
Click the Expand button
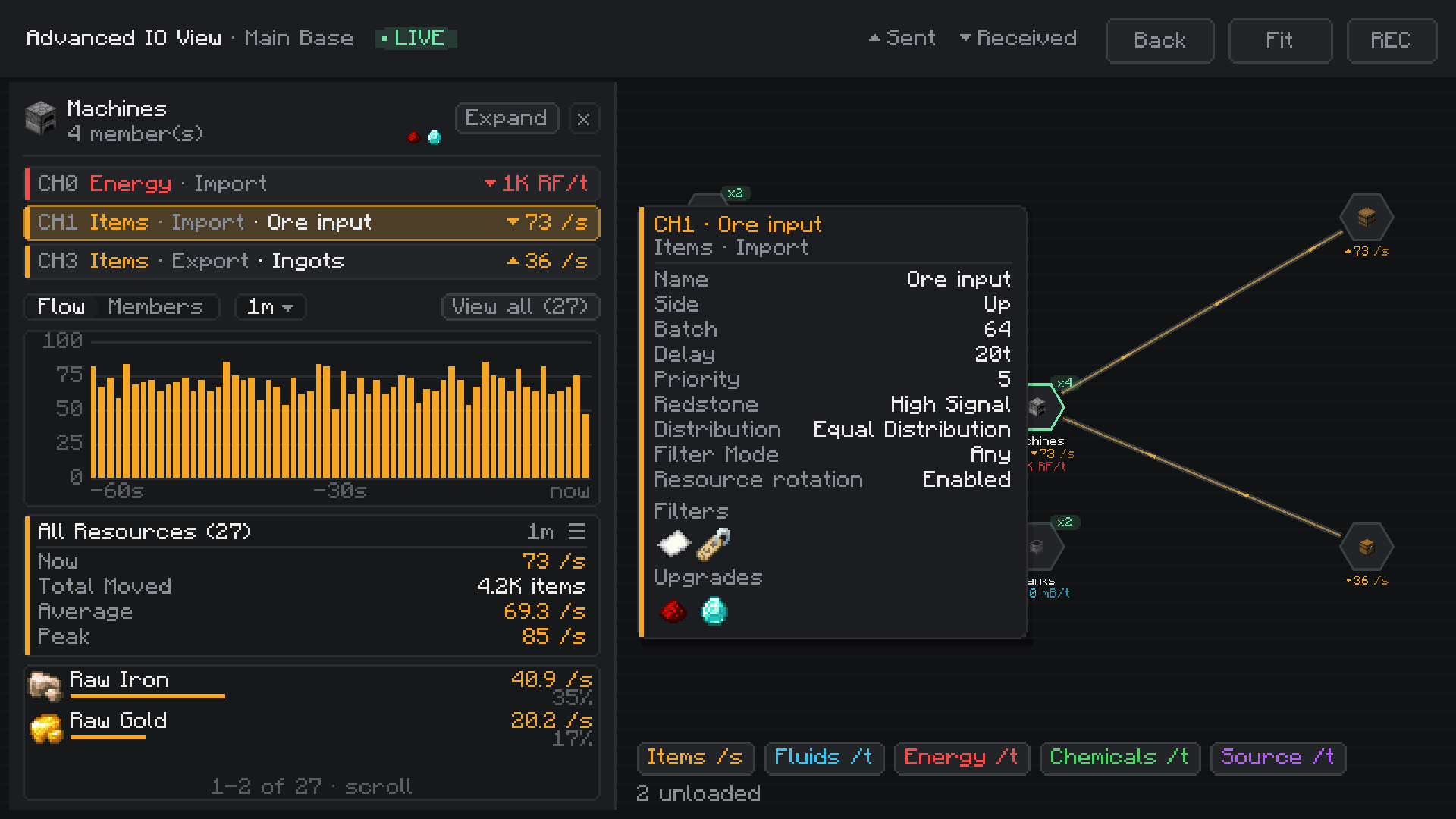coord(507,118)
